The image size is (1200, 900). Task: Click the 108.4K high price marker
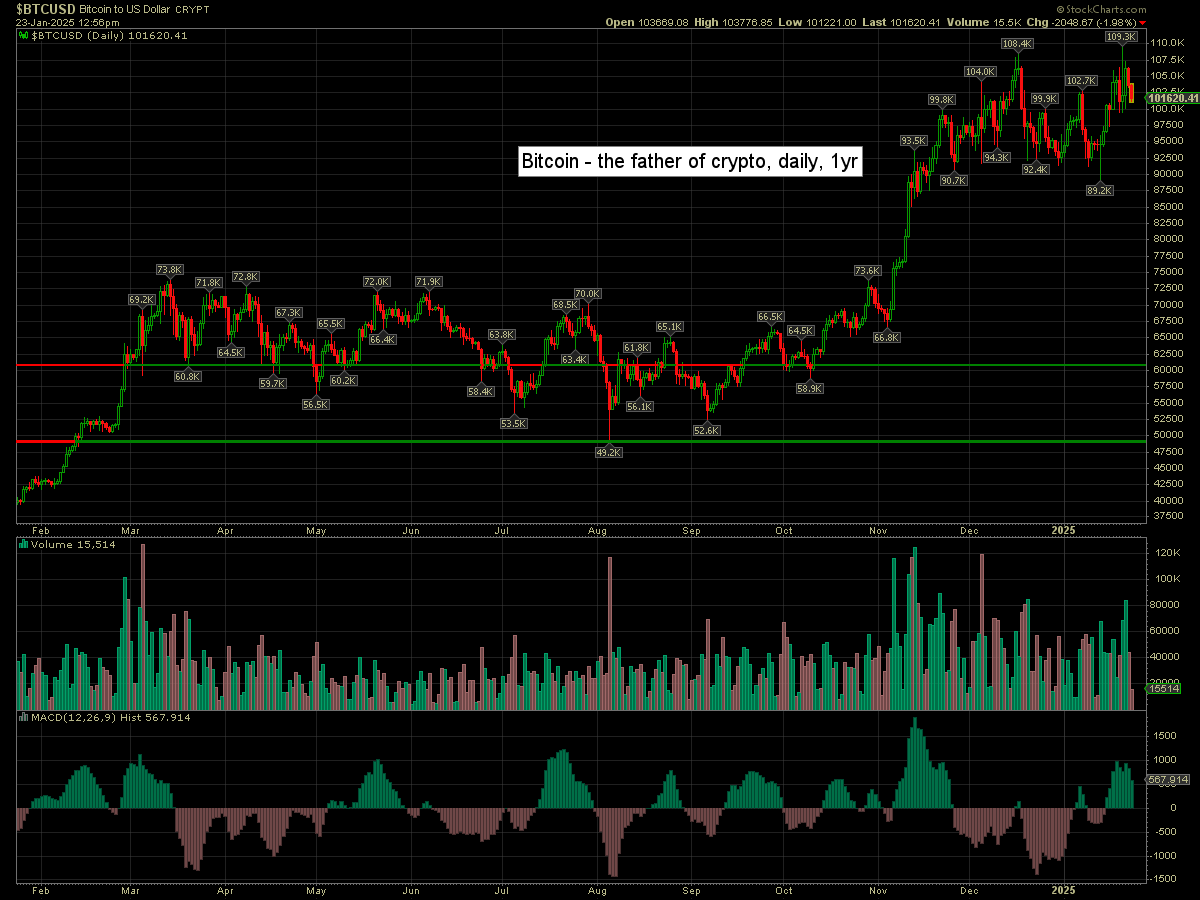(1017, 44)
